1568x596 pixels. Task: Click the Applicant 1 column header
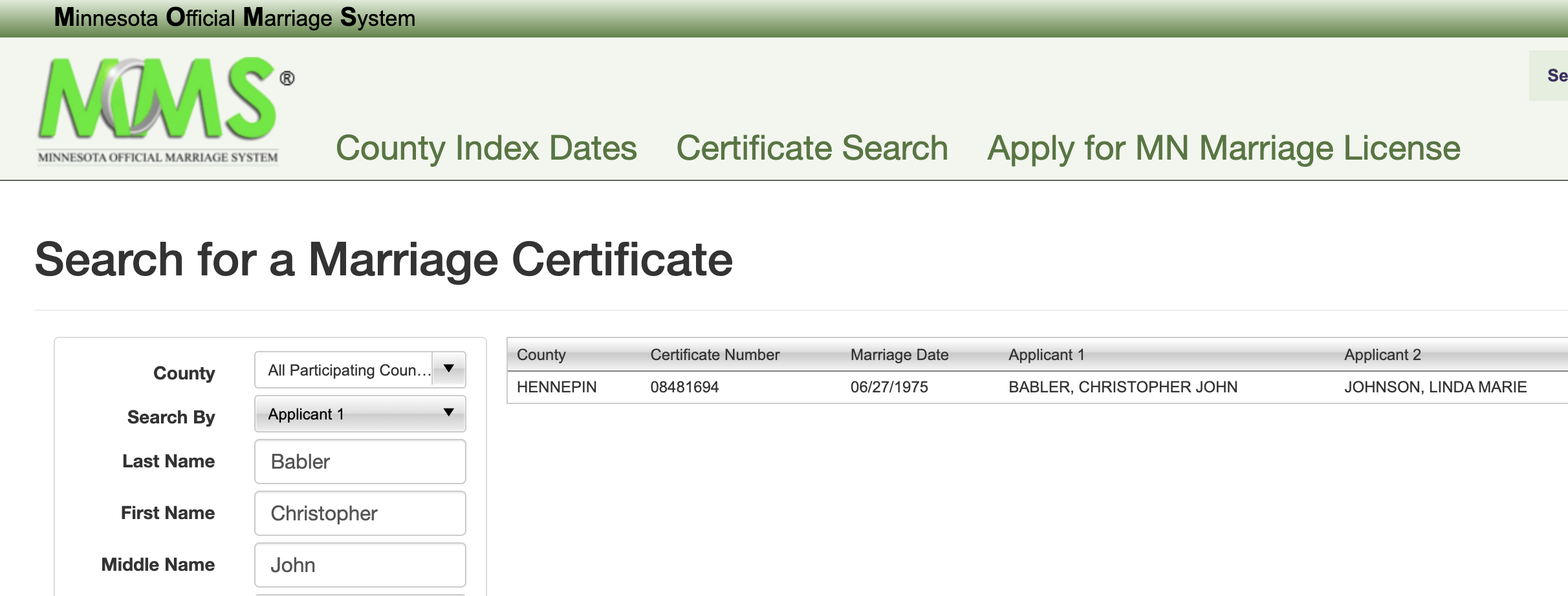[x=1046, y=355]
